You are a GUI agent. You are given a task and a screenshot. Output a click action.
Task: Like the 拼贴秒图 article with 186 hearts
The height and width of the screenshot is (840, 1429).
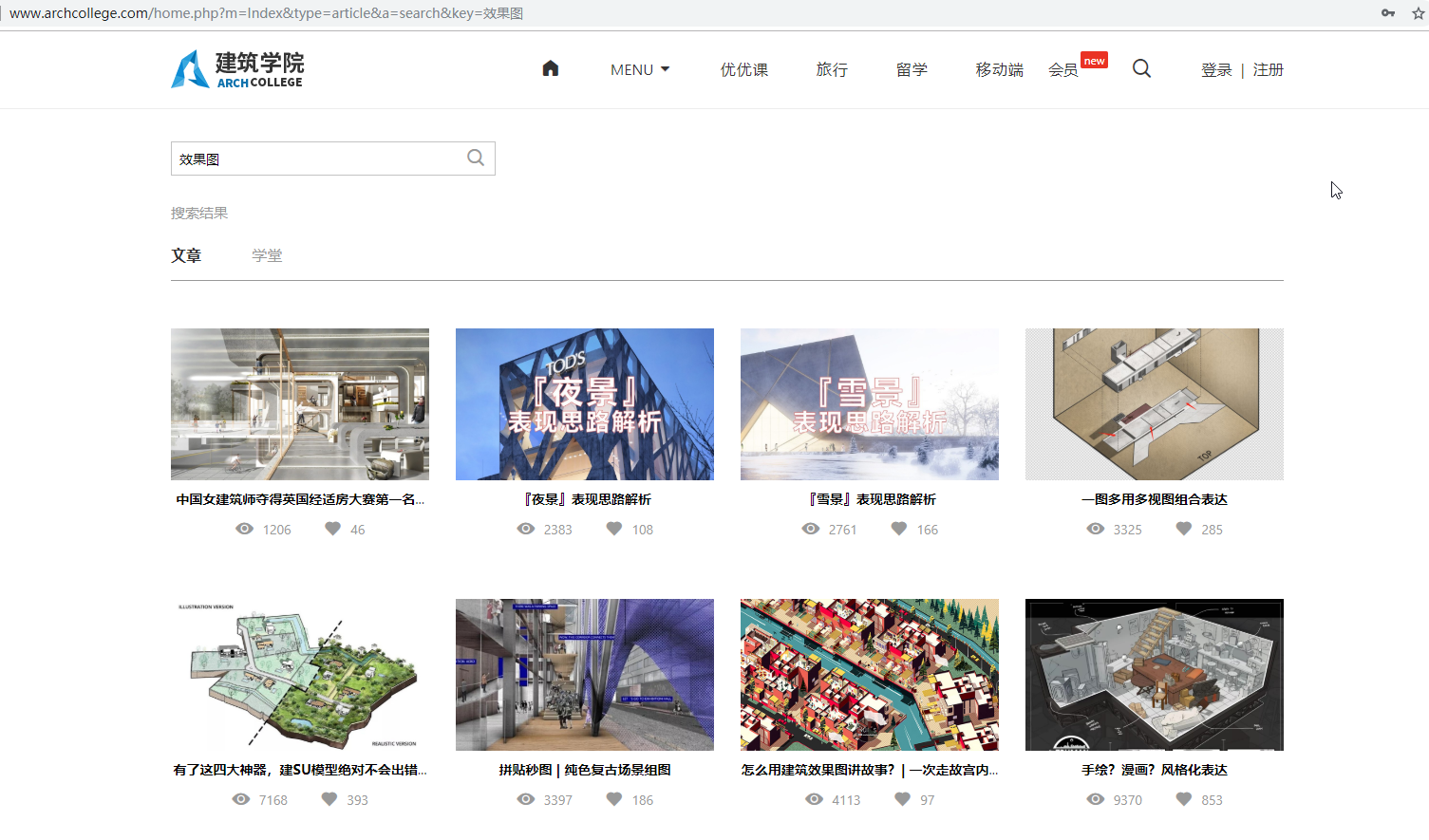click(x=614, y=799)
